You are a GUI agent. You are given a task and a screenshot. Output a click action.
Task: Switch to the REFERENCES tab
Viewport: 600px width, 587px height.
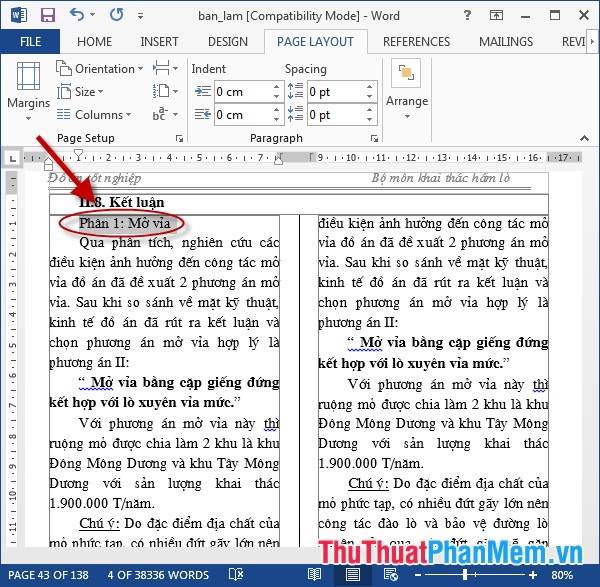tap(416, 41)
